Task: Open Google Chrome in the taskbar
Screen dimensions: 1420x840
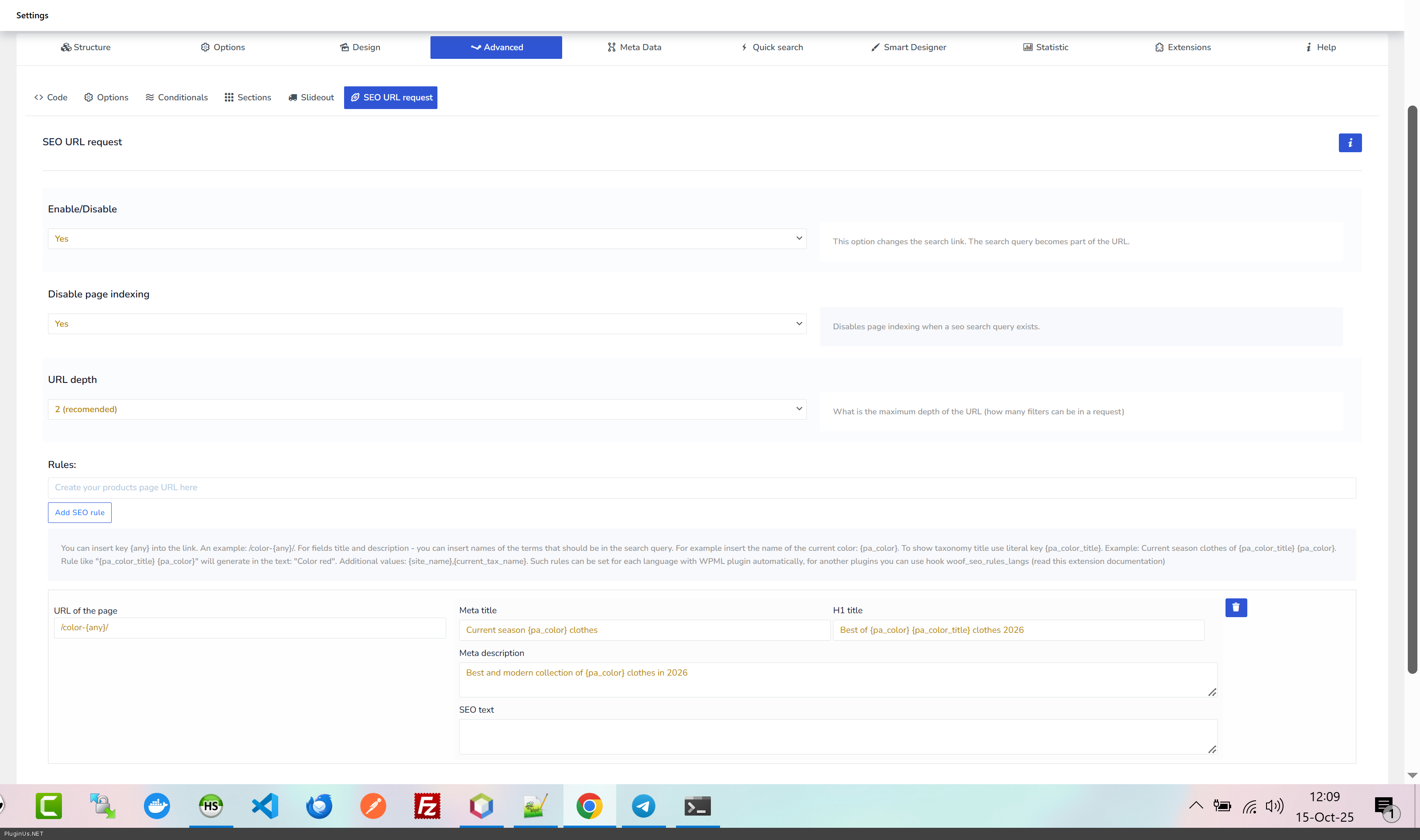Action: click(x=589, y=806)
